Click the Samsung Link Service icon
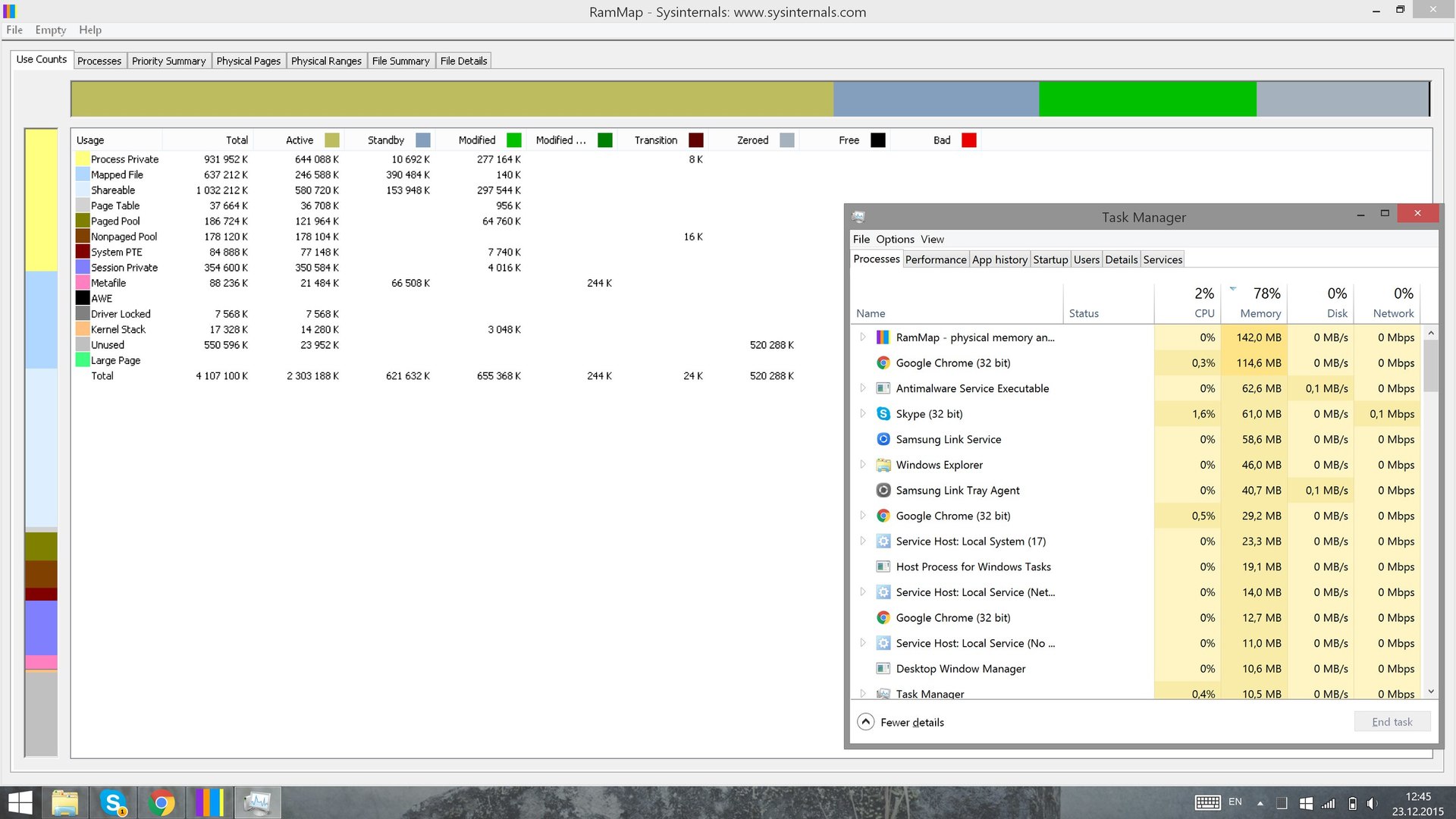The image size is (1456, 819). tap(883, 439)
